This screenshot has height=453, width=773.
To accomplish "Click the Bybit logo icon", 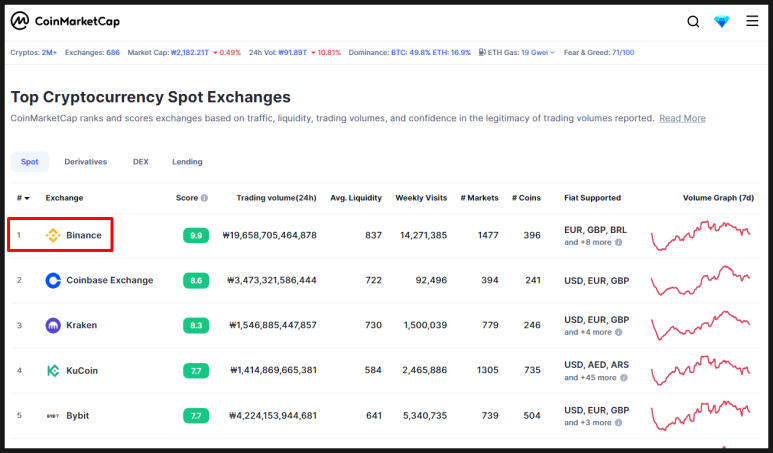I will 53,416.
